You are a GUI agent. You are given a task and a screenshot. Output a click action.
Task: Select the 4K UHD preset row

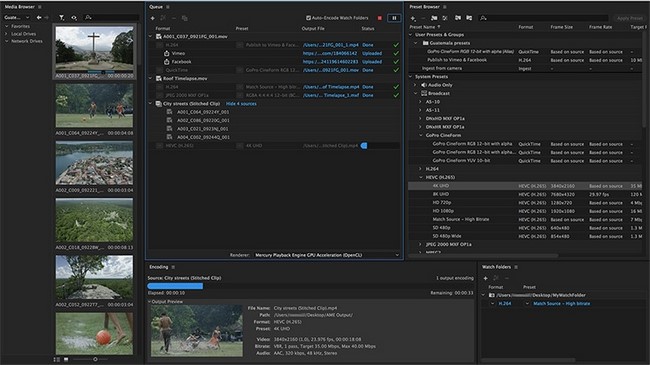point(526,186)
